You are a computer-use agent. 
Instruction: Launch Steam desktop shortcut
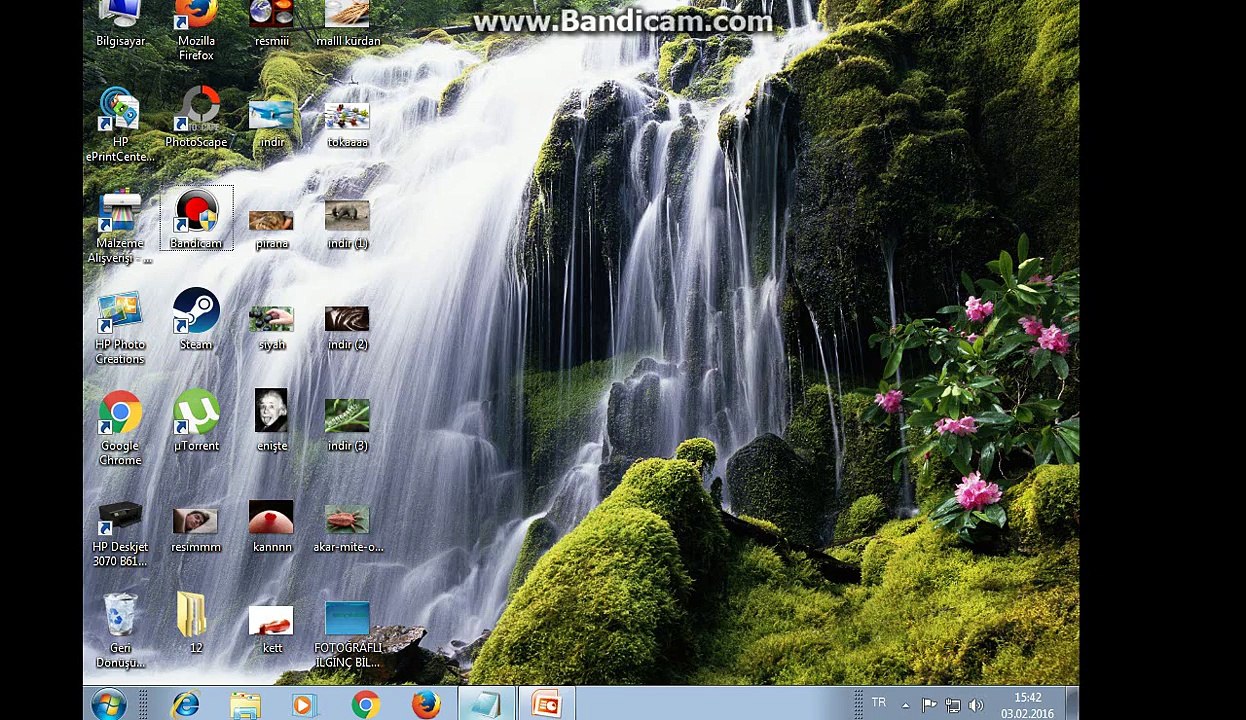196,320
